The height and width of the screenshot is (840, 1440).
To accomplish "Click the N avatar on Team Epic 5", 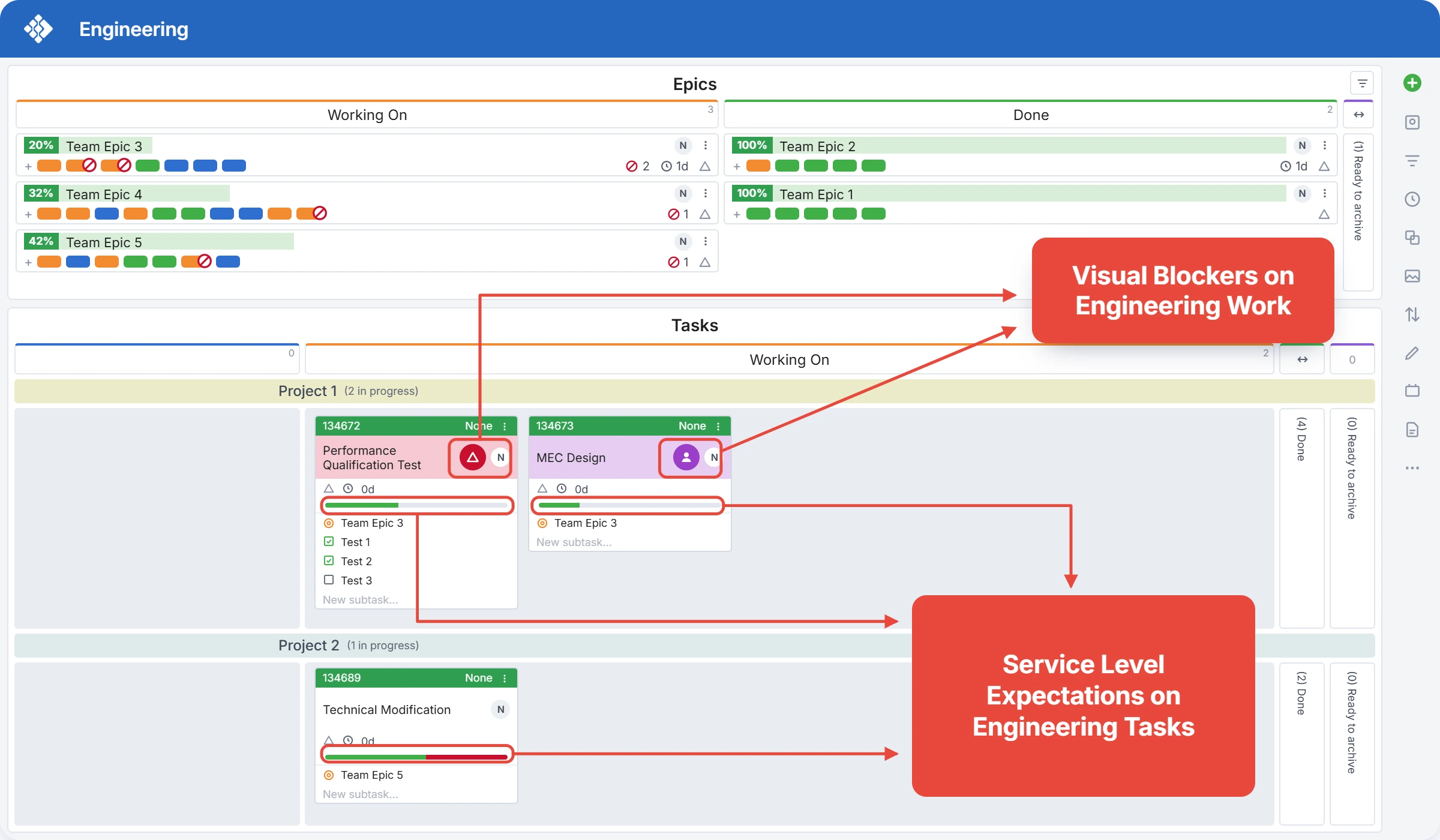I will [x=683, y=241].
